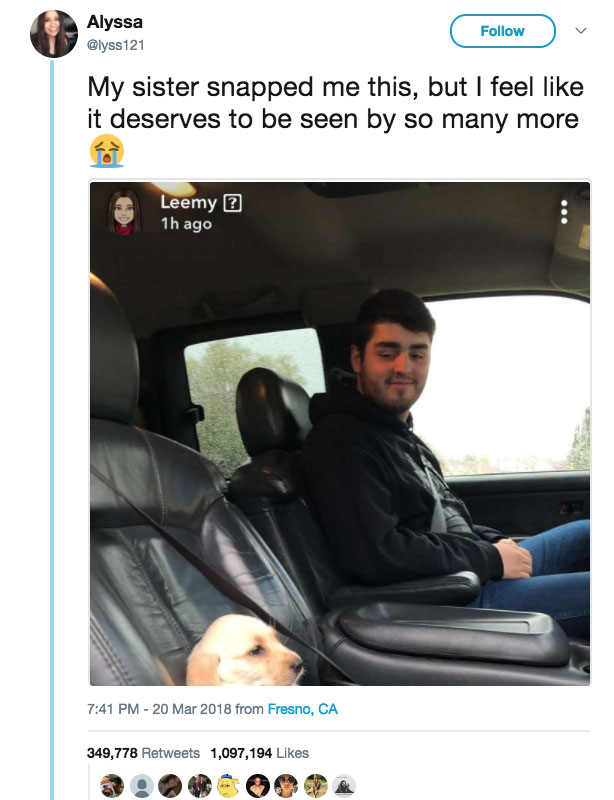View the 1,097,194 Likes list
Viewport: 614px width, 800px height.
(260, 753)
